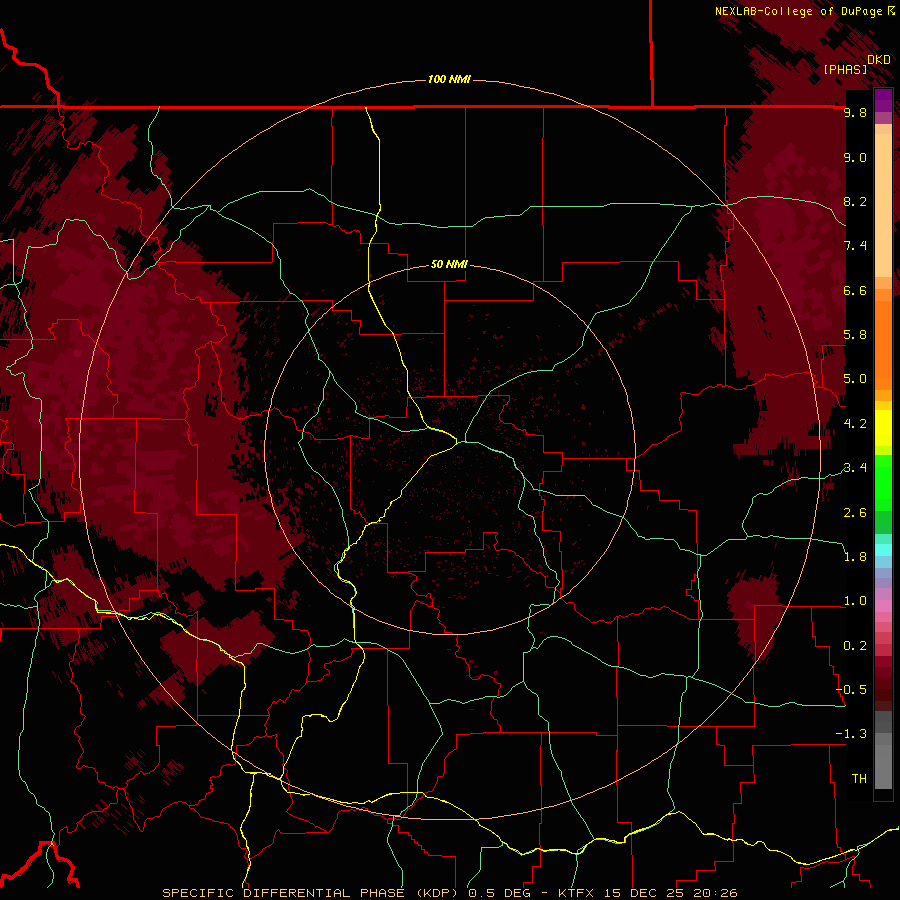This screenshot has width=900, height=900.
Task: Select the 6.6 value on the color scale
Action: [855, 290]
